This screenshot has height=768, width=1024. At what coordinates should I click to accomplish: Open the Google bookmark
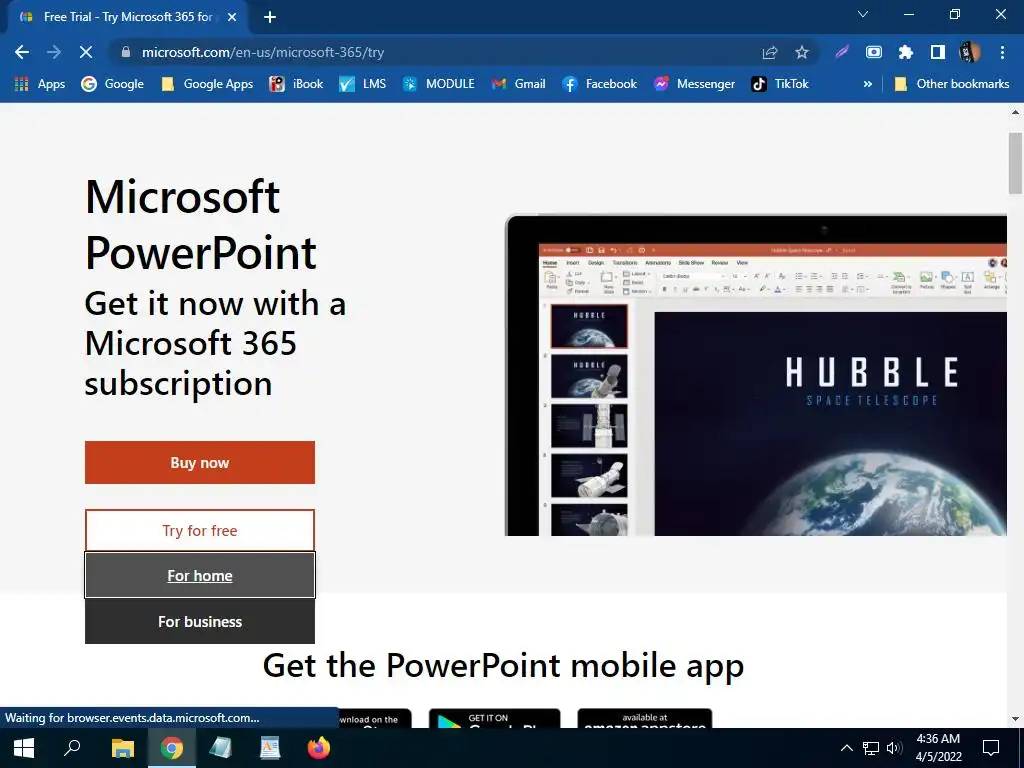pyautogui.click(x=112, y=84)
